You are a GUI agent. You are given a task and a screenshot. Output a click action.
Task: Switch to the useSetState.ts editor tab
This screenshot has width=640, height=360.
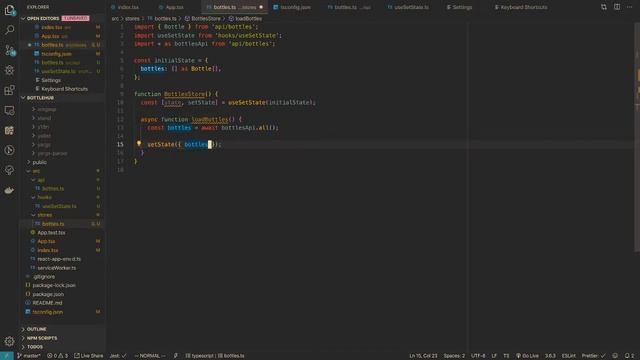(411, 7)
